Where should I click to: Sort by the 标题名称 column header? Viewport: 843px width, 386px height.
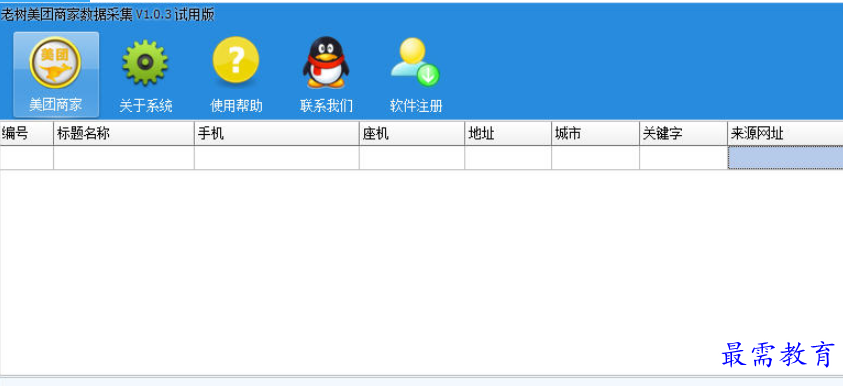point(124,134)
